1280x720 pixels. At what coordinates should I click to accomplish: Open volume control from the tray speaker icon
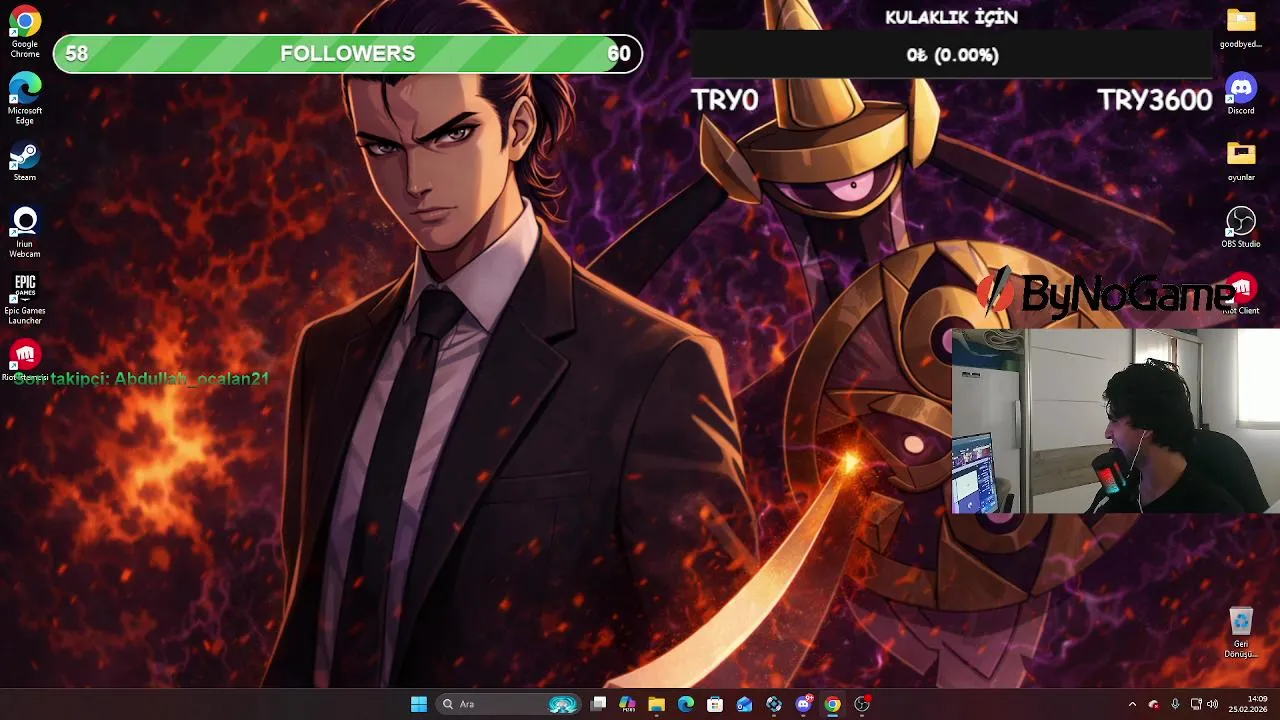click(x=1212, y=704)
